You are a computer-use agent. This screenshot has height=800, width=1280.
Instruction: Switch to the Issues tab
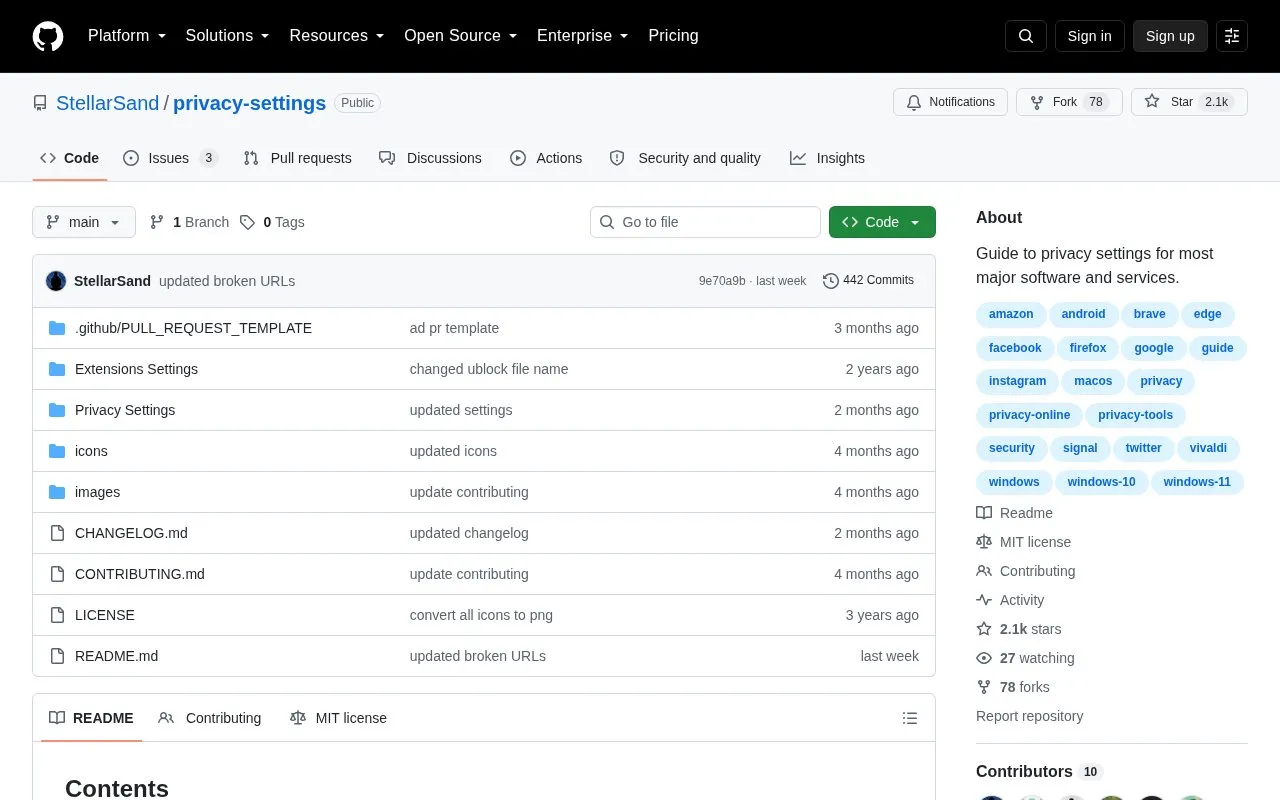click(x=170, y=158)
